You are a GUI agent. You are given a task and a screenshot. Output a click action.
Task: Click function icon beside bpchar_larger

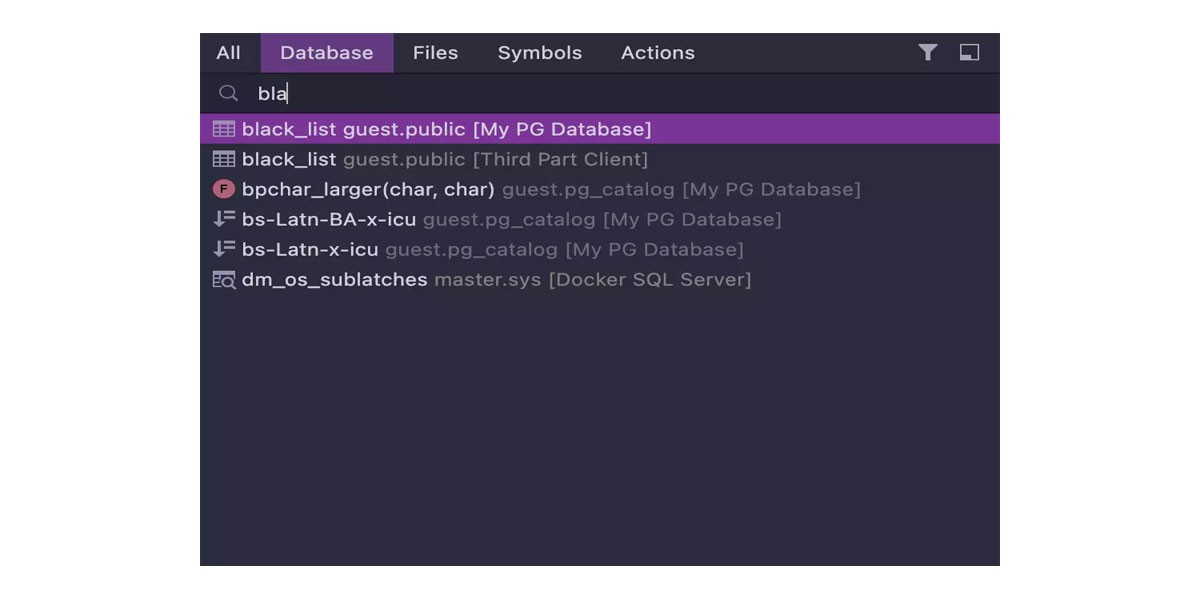pos(224,189)
